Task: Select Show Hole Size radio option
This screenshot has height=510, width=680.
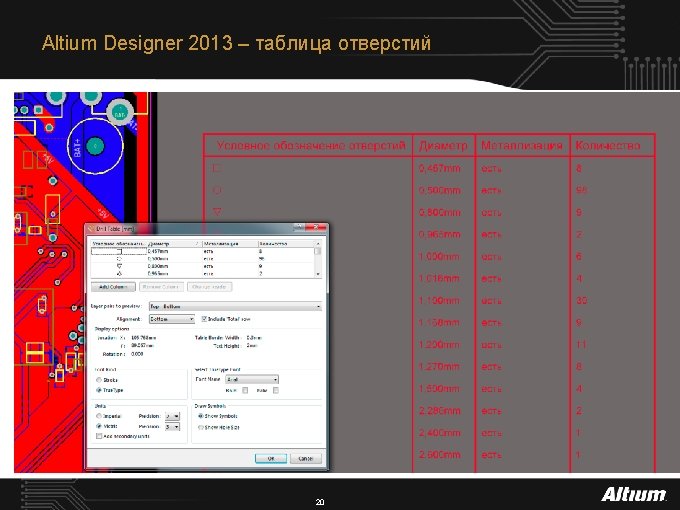Action: pos(201,427)
